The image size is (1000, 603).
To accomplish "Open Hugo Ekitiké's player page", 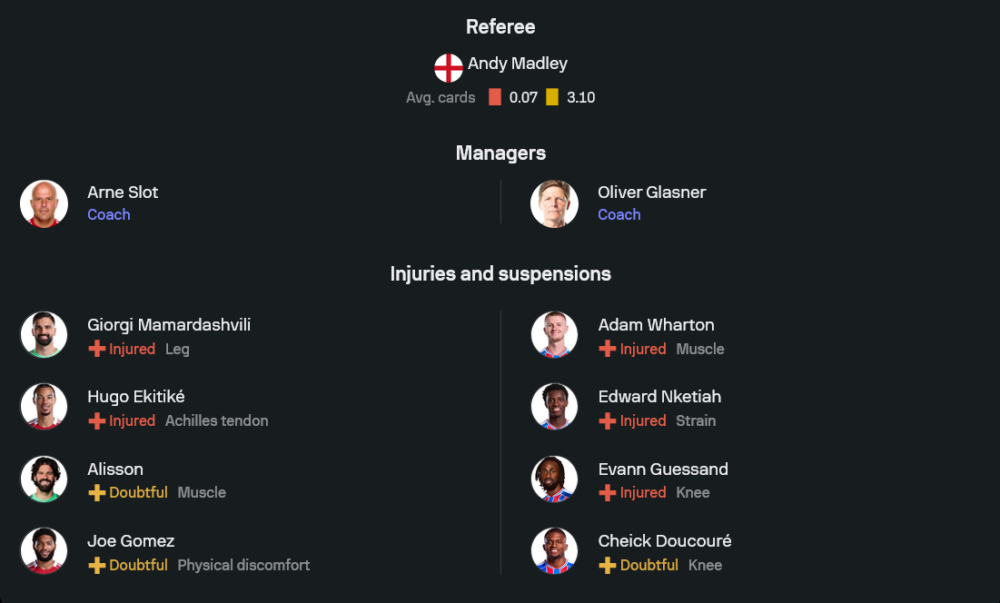I will [136, 397].
